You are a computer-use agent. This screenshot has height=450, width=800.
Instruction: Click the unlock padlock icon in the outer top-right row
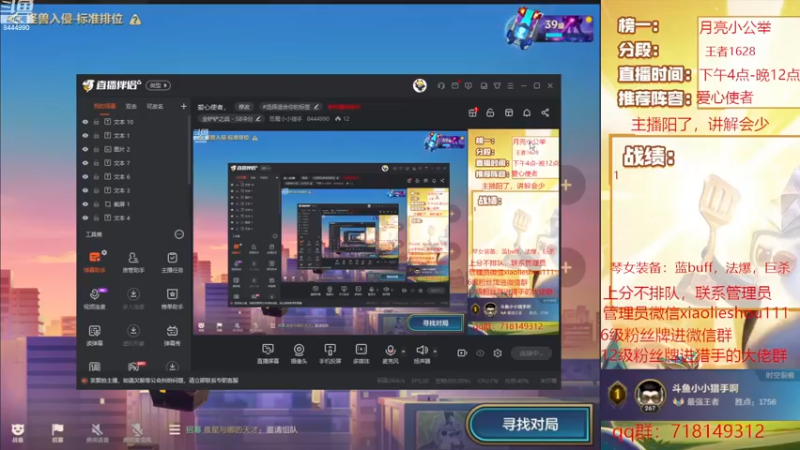(490, 113)
